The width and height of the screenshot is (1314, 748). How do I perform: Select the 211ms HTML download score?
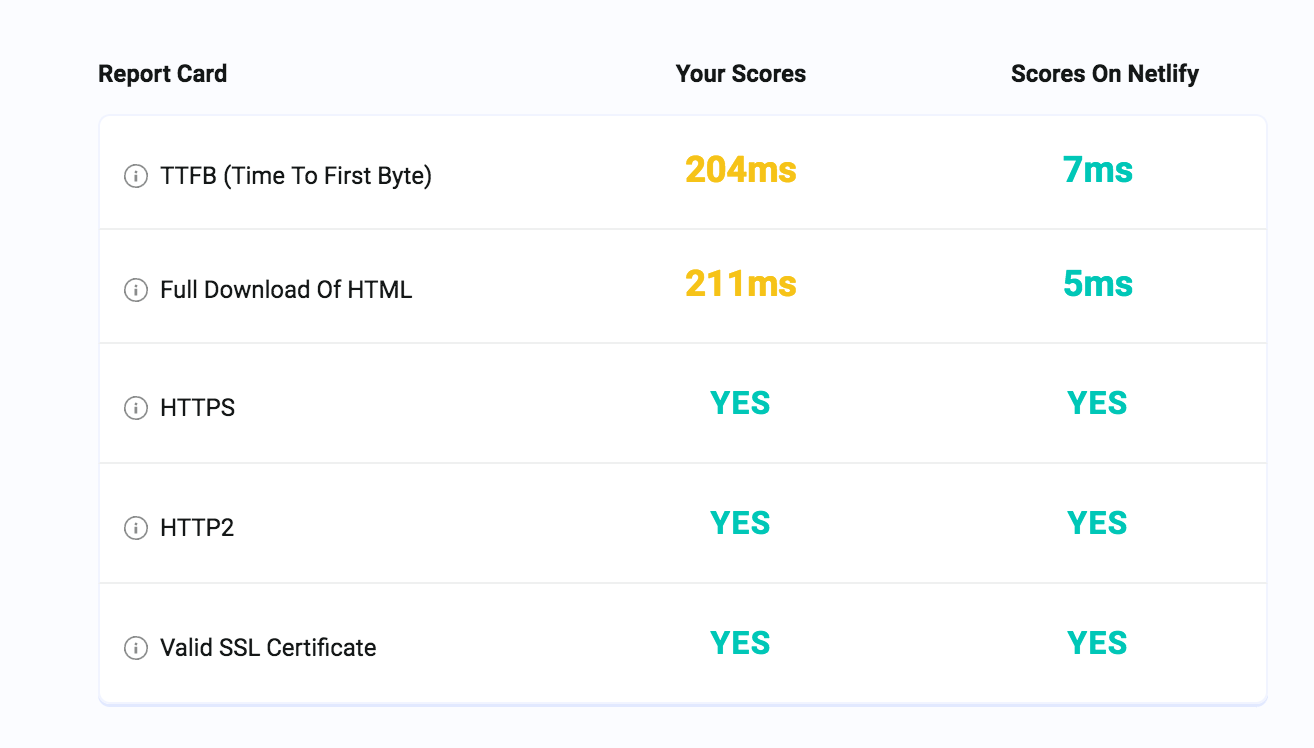740,285
